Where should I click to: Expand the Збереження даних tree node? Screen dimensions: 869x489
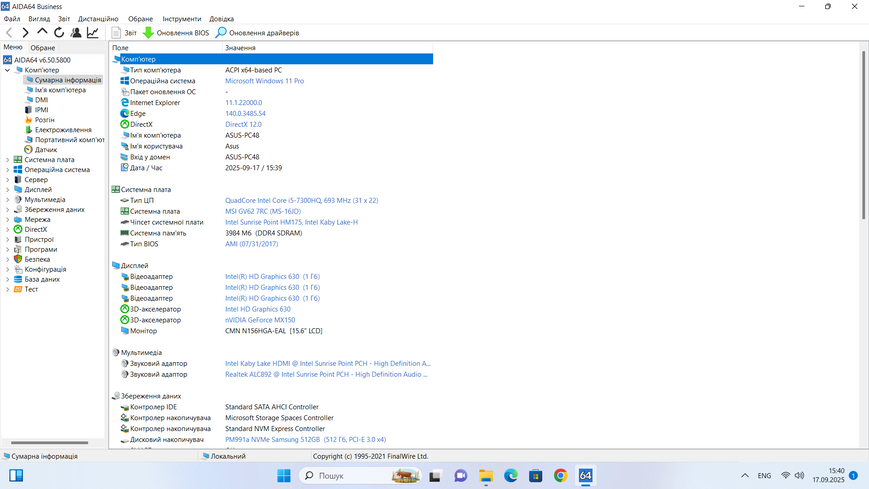pyautogui.click(x=7, y=210)
